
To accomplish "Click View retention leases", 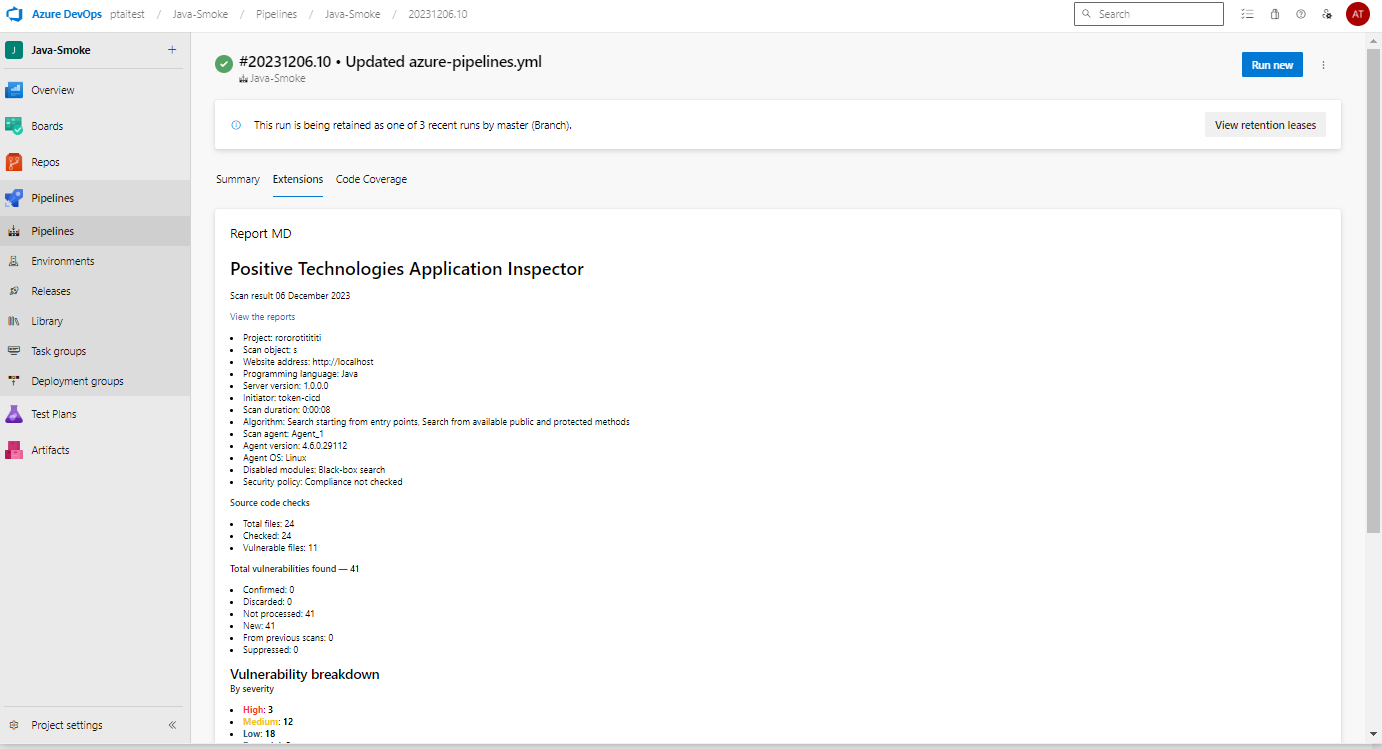I will [1265, 124].
